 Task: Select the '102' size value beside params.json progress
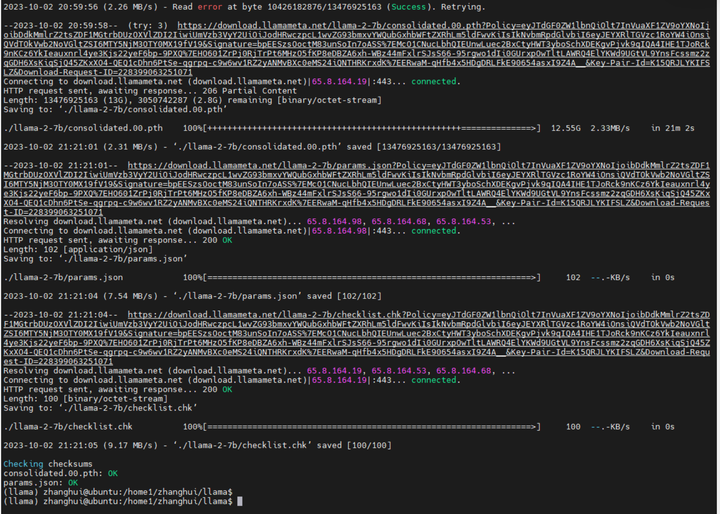tap(573, 277)
